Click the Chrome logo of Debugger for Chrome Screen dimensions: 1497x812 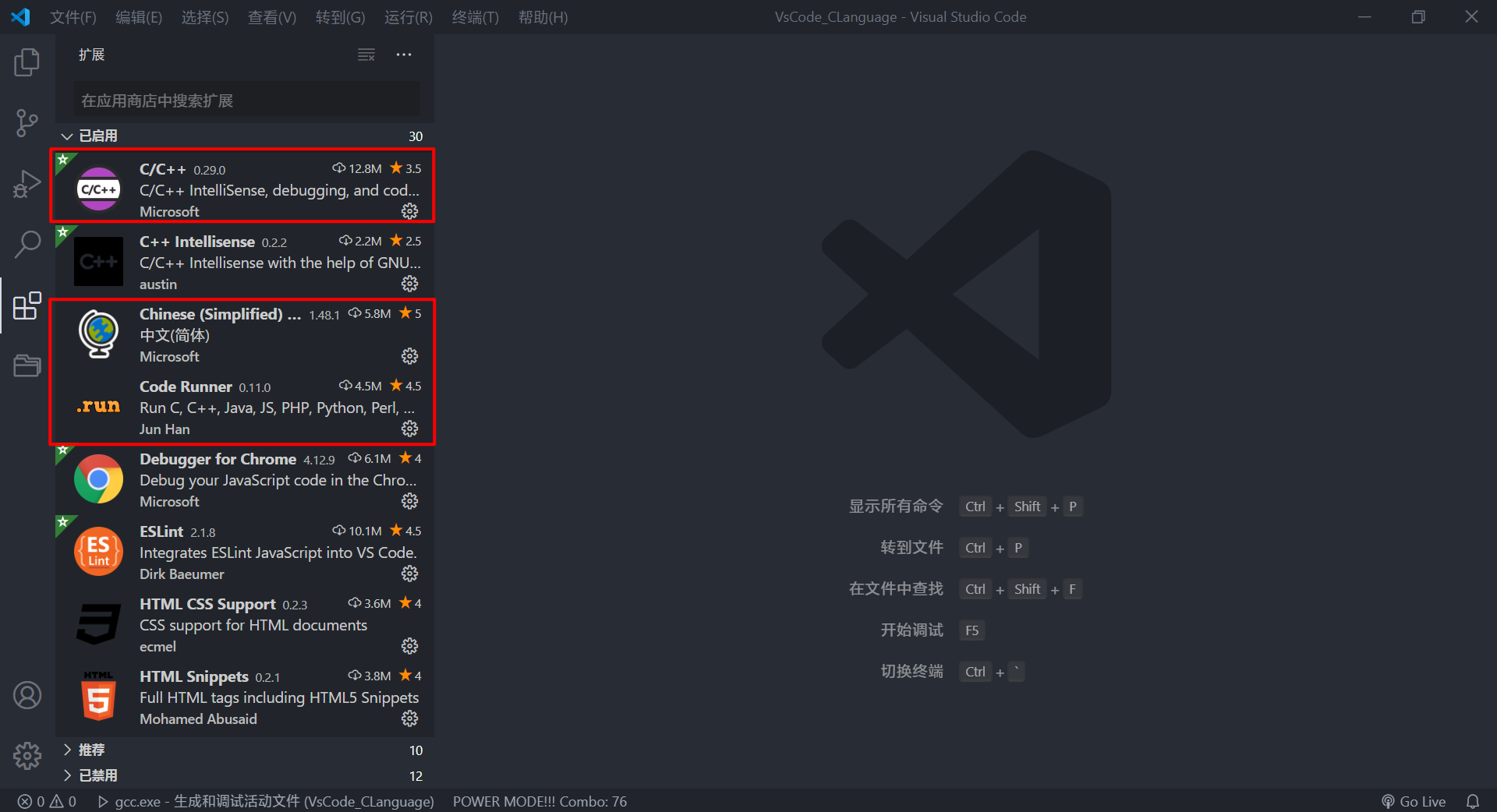point(98,478)
